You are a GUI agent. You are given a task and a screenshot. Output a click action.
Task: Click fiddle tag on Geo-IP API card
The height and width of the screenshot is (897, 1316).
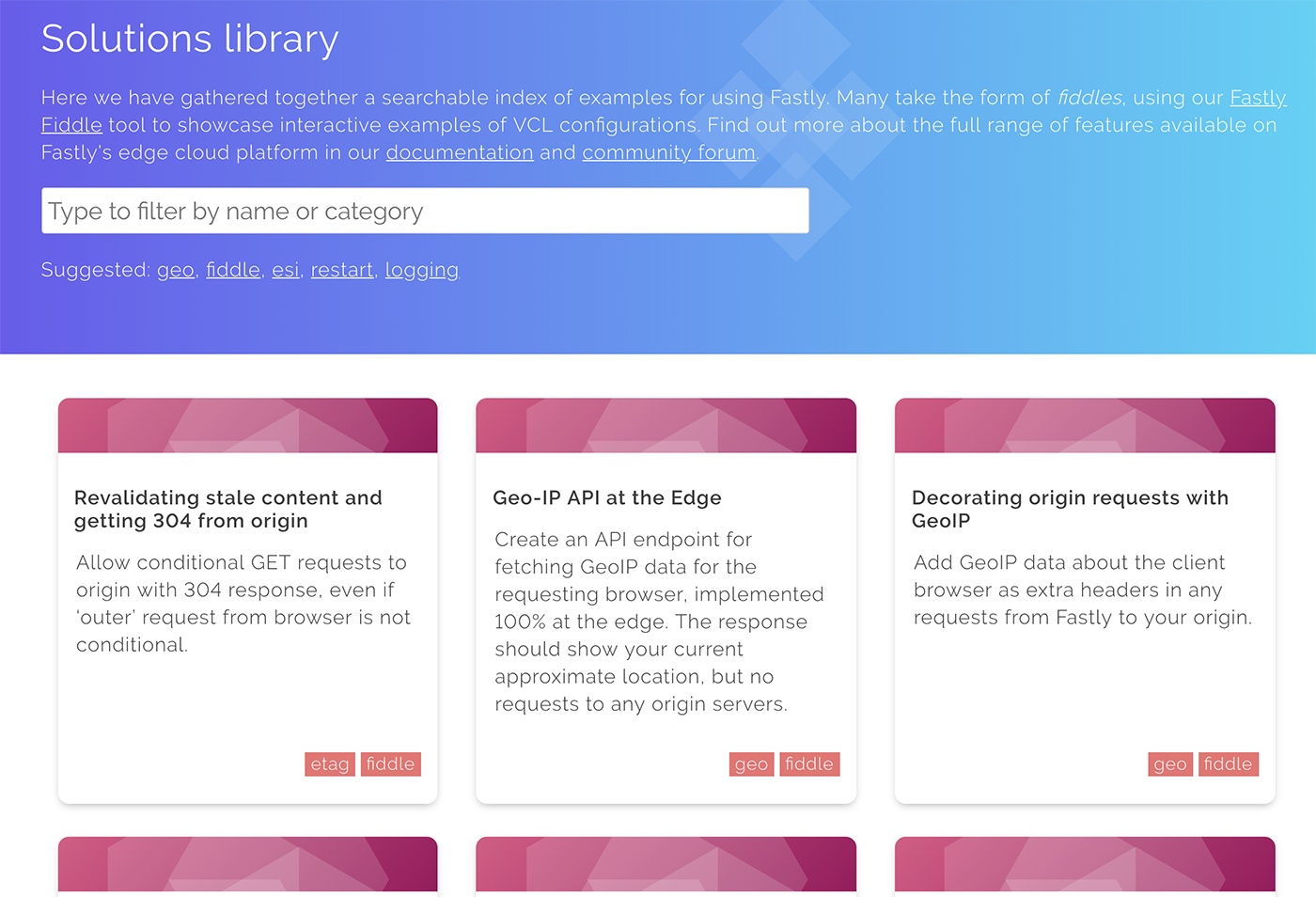[x=809, y=764]
